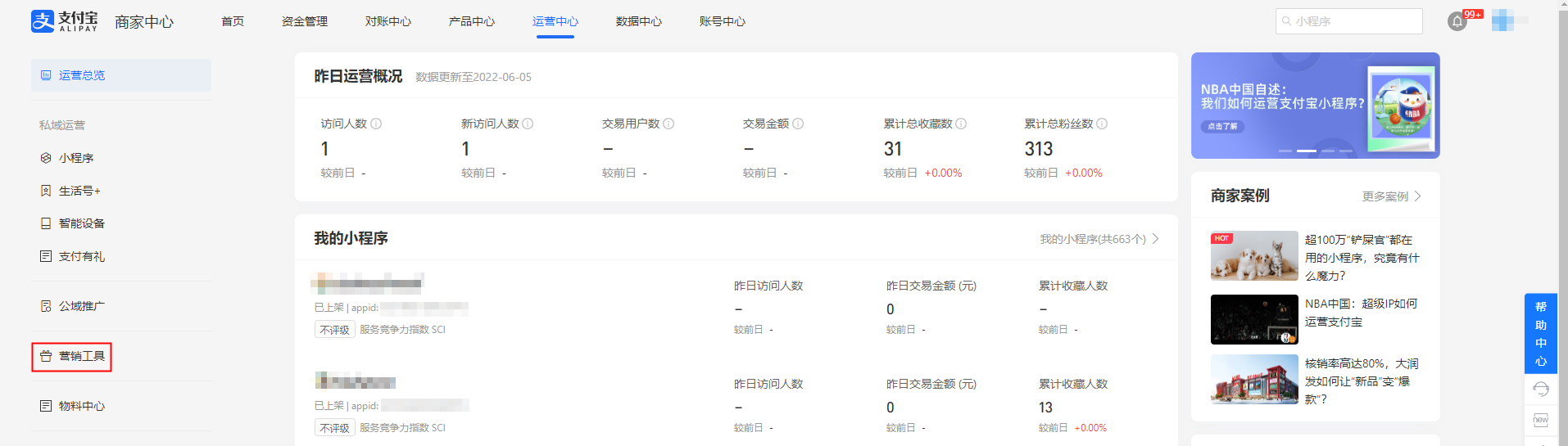Open the 资金管理 tab

[x=305, y=21]
